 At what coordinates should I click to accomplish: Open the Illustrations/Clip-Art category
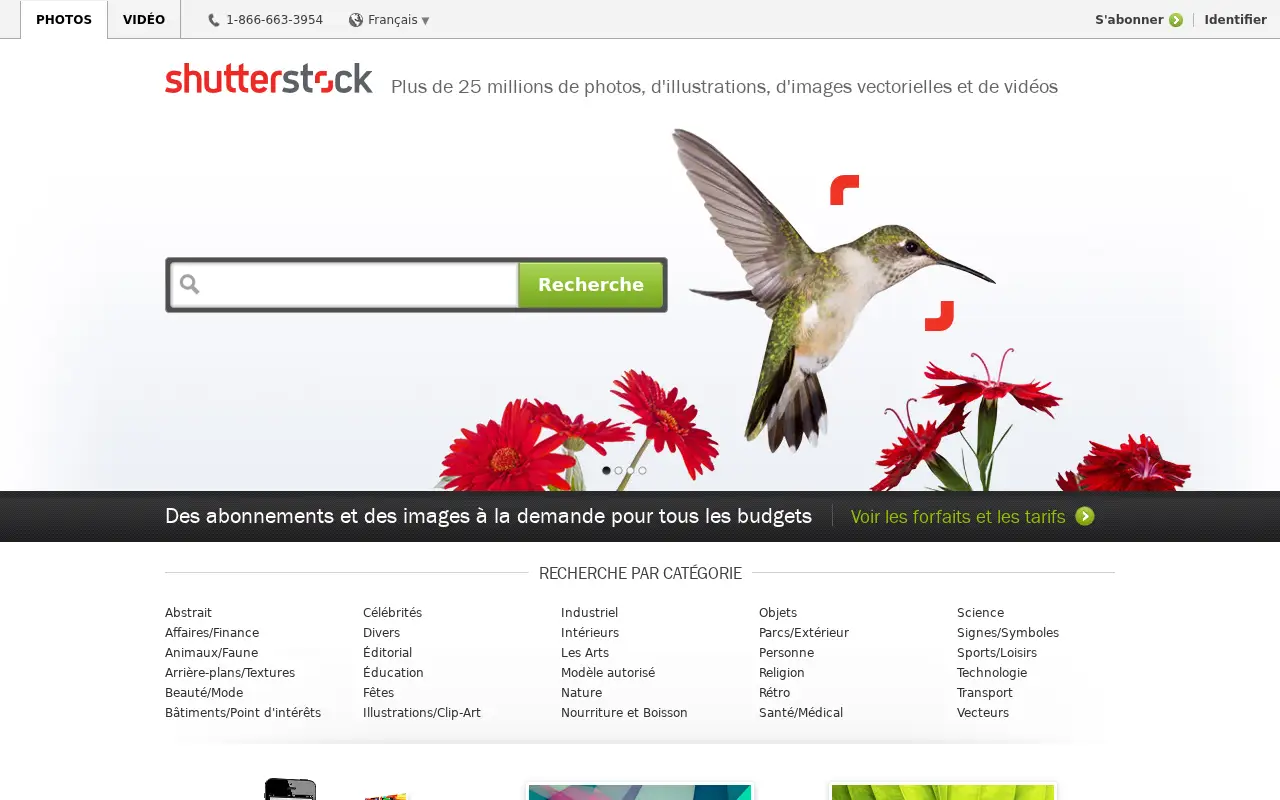pos(422,713)
